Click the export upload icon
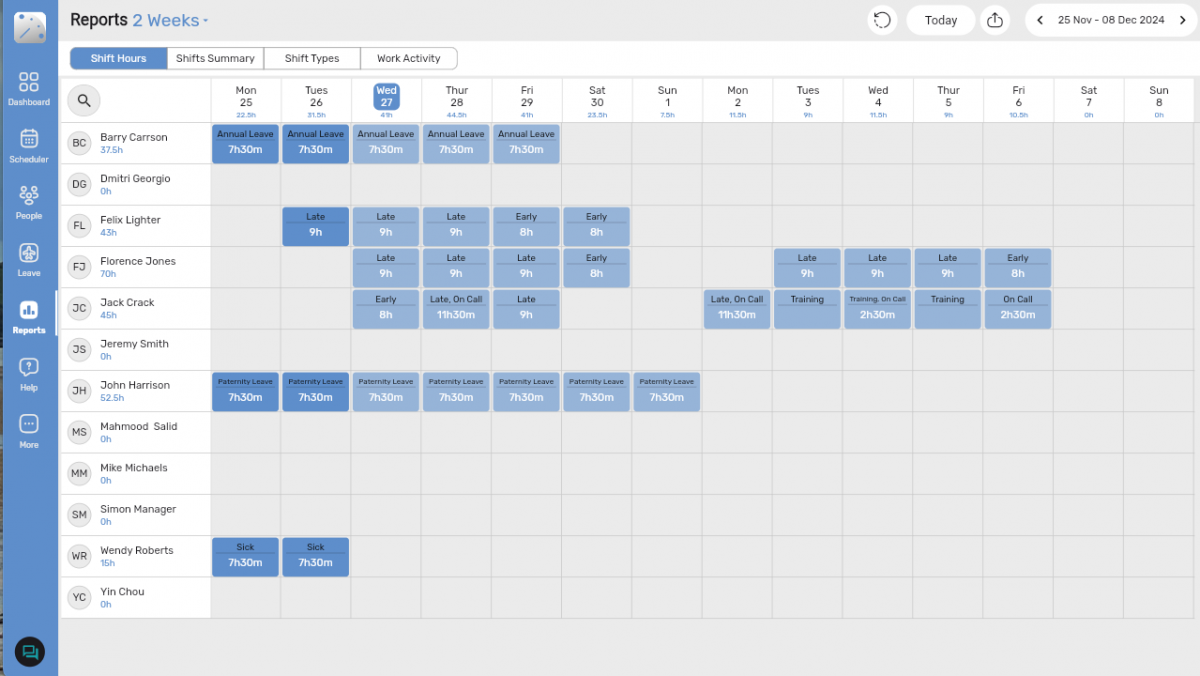The height and width of the screenshot is (676, 1200). pyautogui.click(x=994, y=20)
